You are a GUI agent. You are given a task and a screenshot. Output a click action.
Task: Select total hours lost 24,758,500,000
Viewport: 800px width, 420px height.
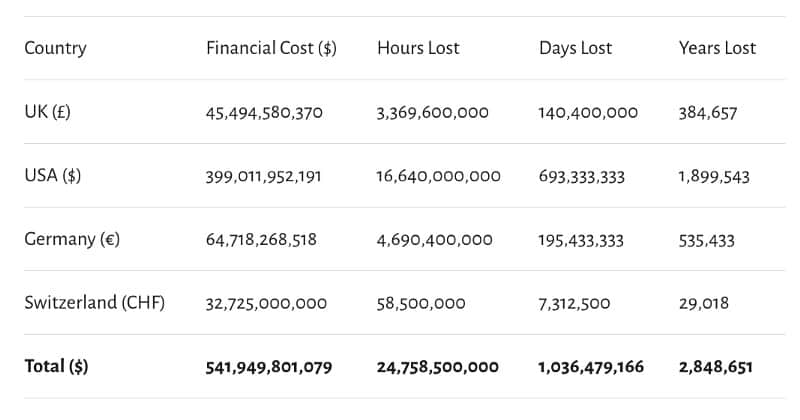pyautogui.click(x=437, y=367)
